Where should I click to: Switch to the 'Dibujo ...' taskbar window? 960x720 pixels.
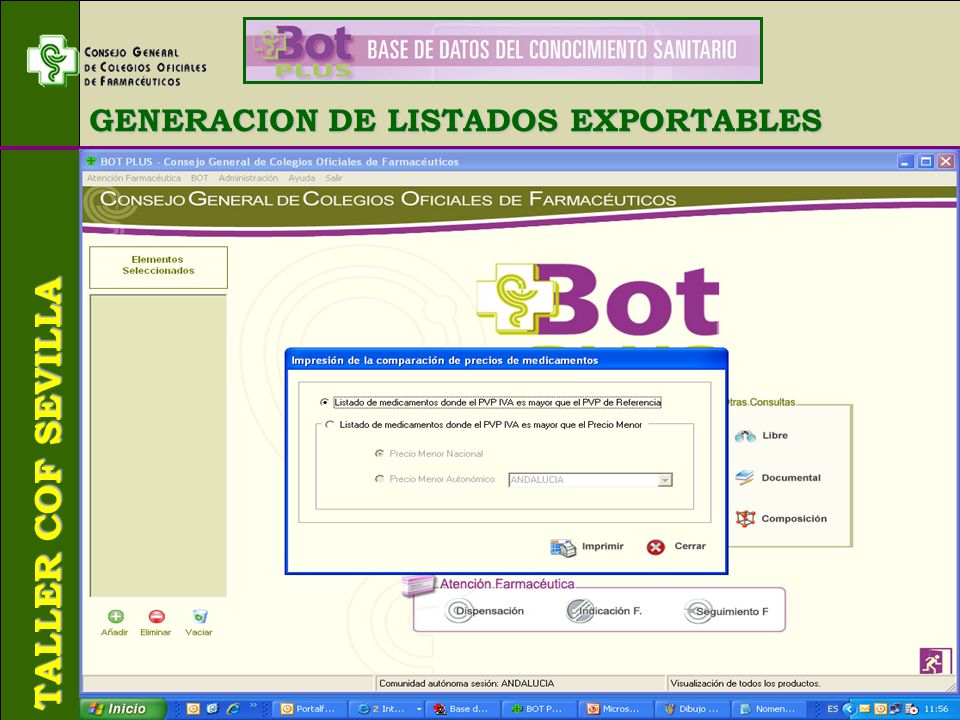click(691, 709)
